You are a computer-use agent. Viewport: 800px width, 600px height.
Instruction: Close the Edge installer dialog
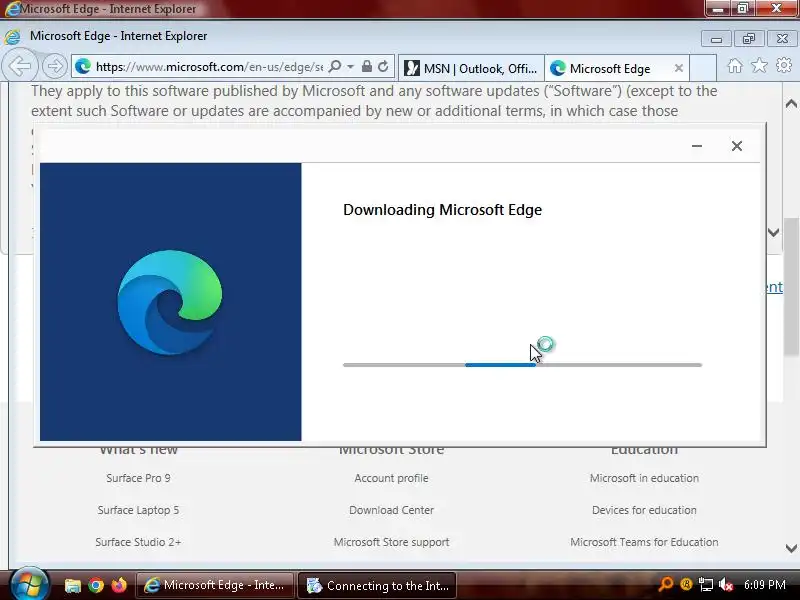737,146
